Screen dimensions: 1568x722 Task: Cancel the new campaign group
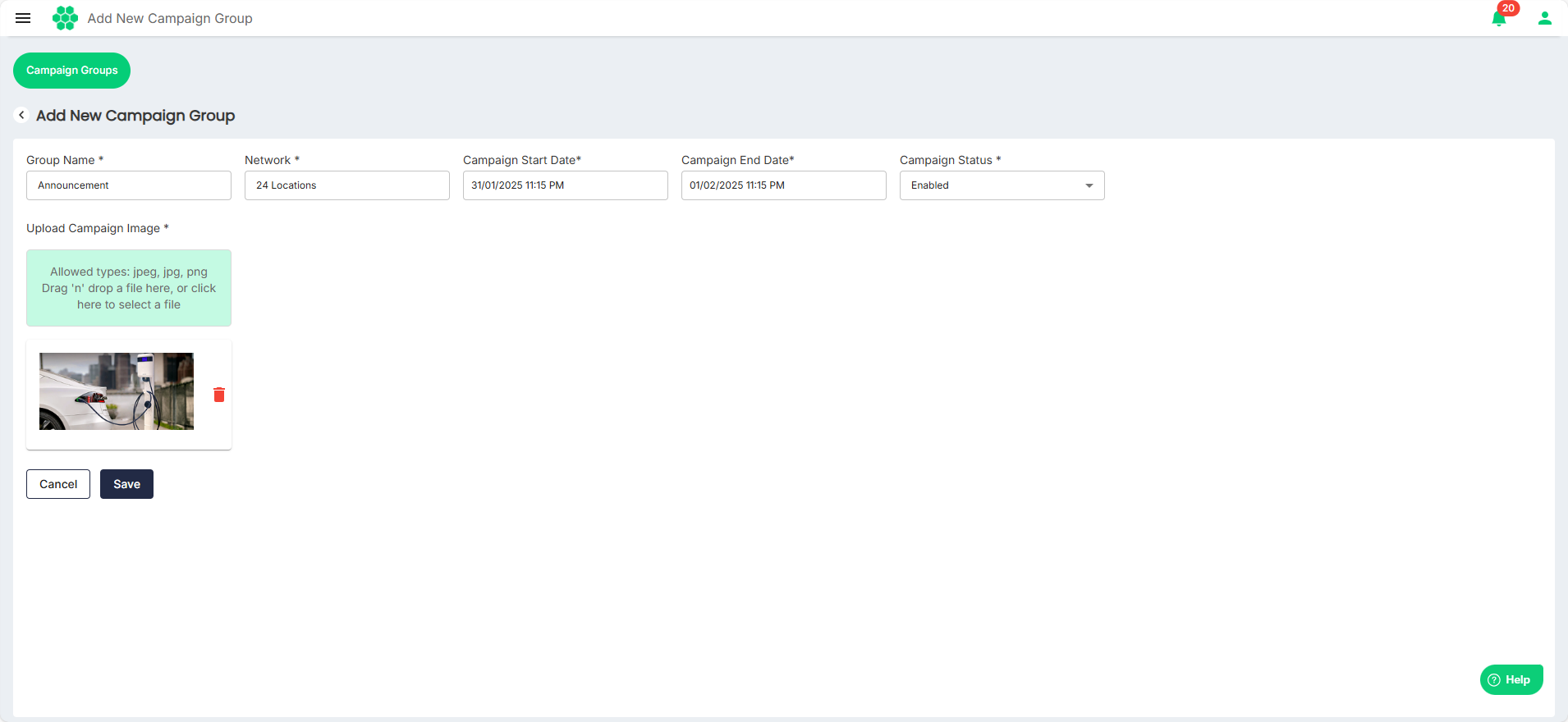58,484
